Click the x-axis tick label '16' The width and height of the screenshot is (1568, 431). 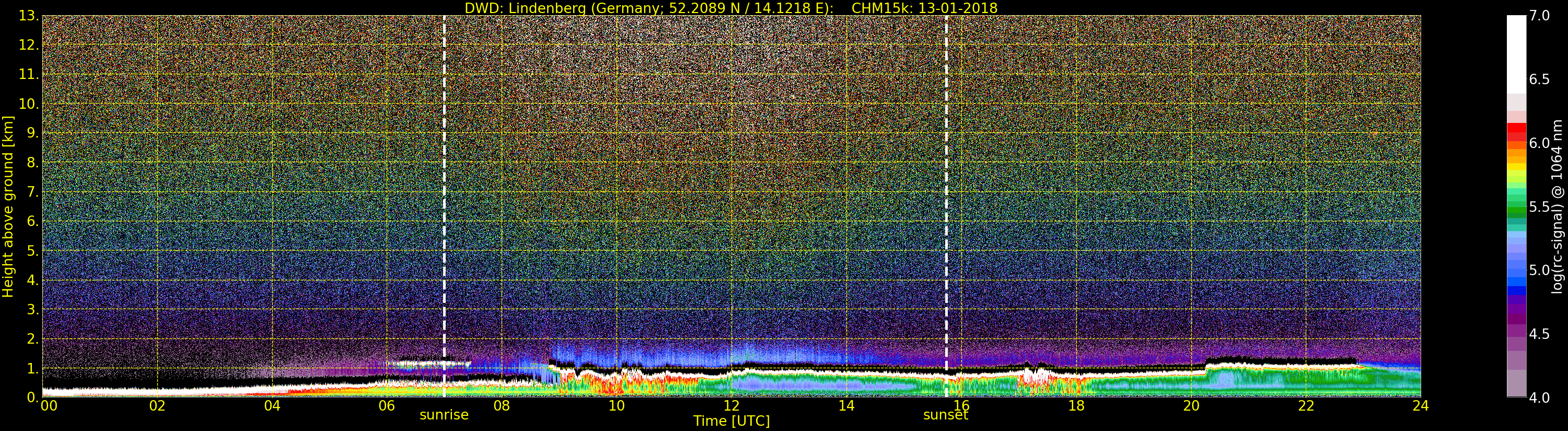(x=961, y=406)
